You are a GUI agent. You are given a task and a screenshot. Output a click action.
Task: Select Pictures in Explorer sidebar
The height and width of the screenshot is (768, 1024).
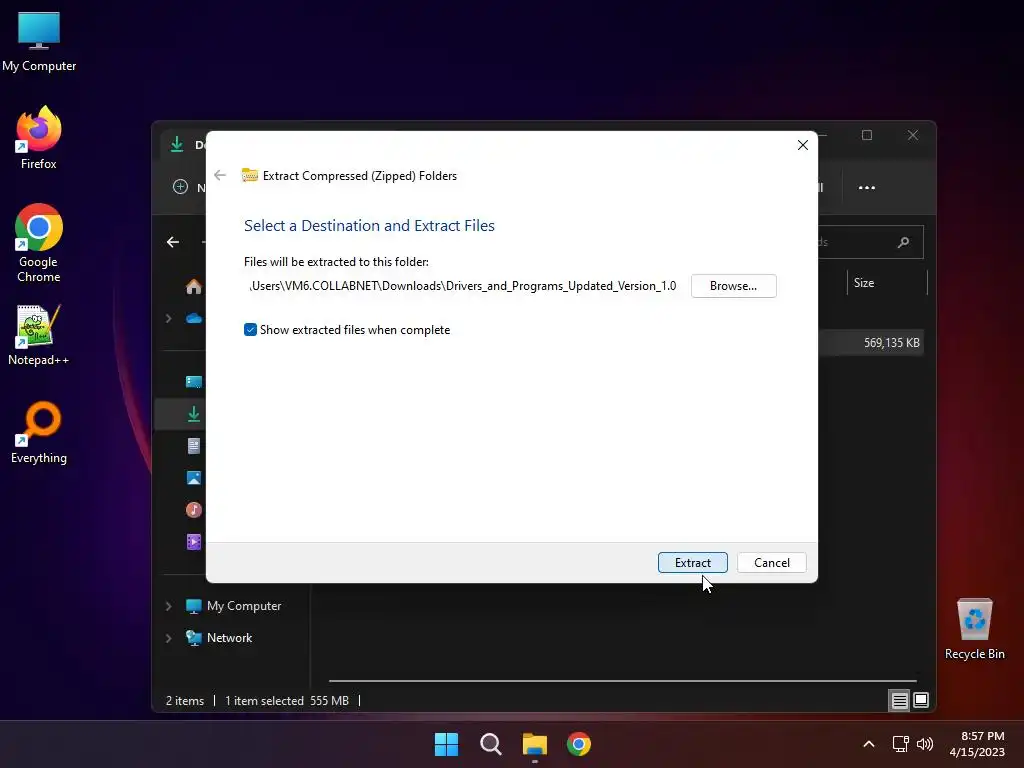(x=193, y=477)
